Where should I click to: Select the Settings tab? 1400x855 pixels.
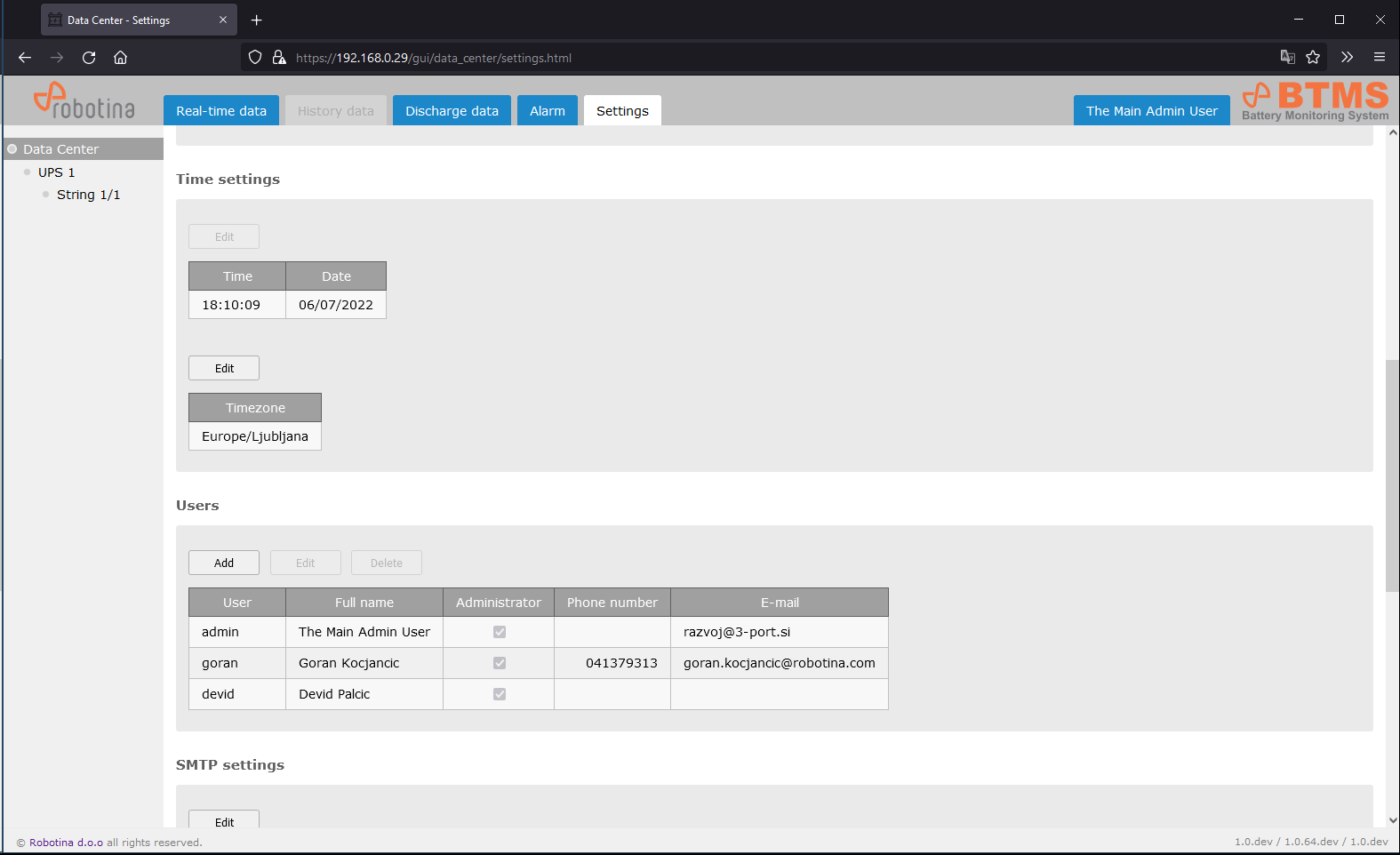coord(622,110)
